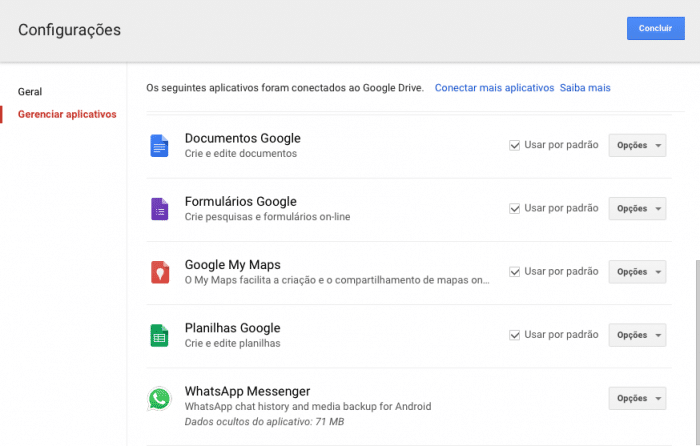Click the Google My Maps red pin icon
Image resolution: width=700 pixels, height=446 pixels.
(160, 272)
